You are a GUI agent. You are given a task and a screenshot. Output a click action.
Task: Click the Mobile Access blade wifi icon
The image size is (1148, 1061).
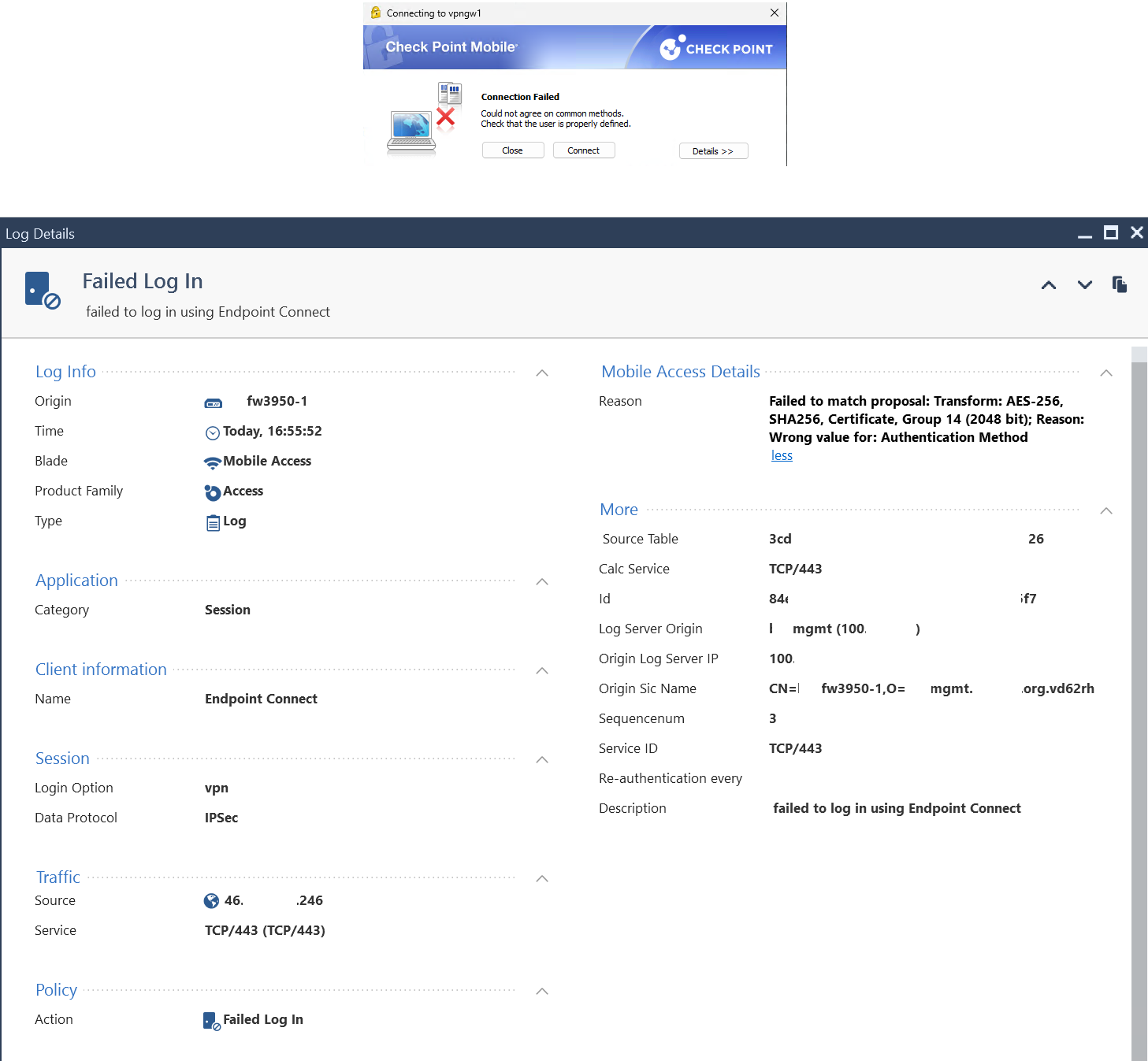(x=212, y=462)
